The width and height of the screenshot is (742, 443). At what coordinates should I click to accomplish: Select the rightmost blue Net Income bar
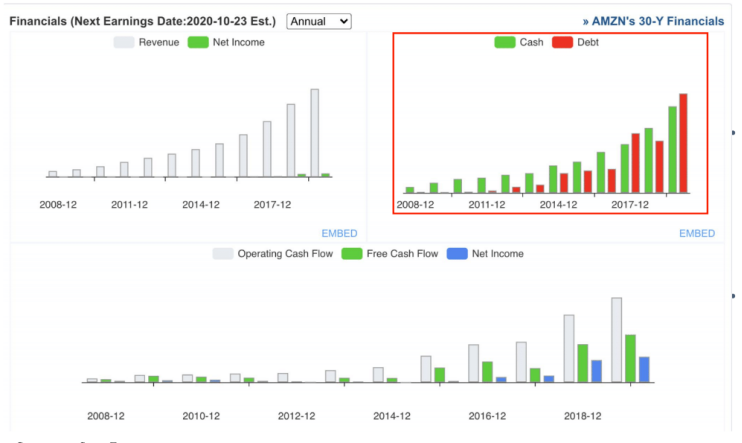[x=644, y=370]
